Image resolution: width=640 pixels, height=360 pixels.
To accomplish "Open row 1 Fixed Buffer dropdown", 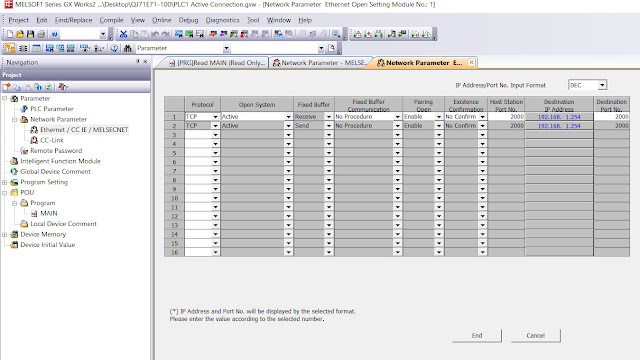I will [x=329, y=117].
